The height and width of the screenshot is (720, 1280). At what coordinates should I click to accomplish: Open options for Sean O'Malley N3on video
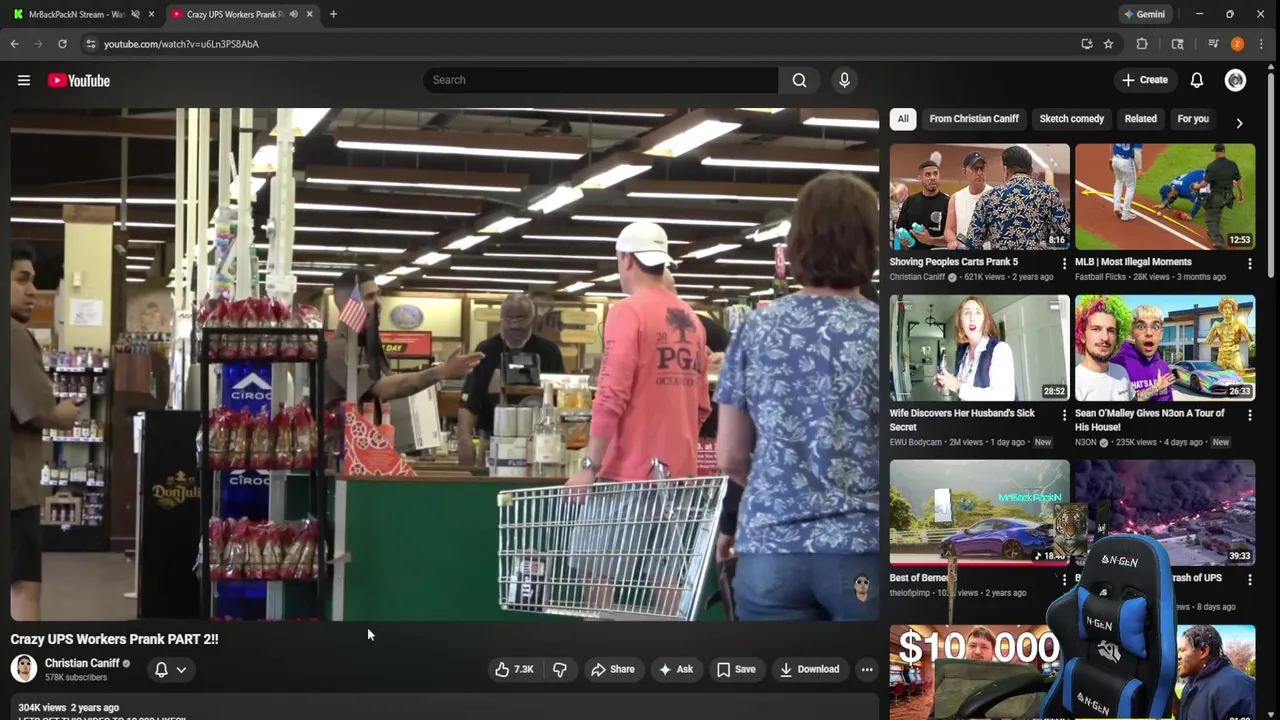click(x=1249, y=414)
